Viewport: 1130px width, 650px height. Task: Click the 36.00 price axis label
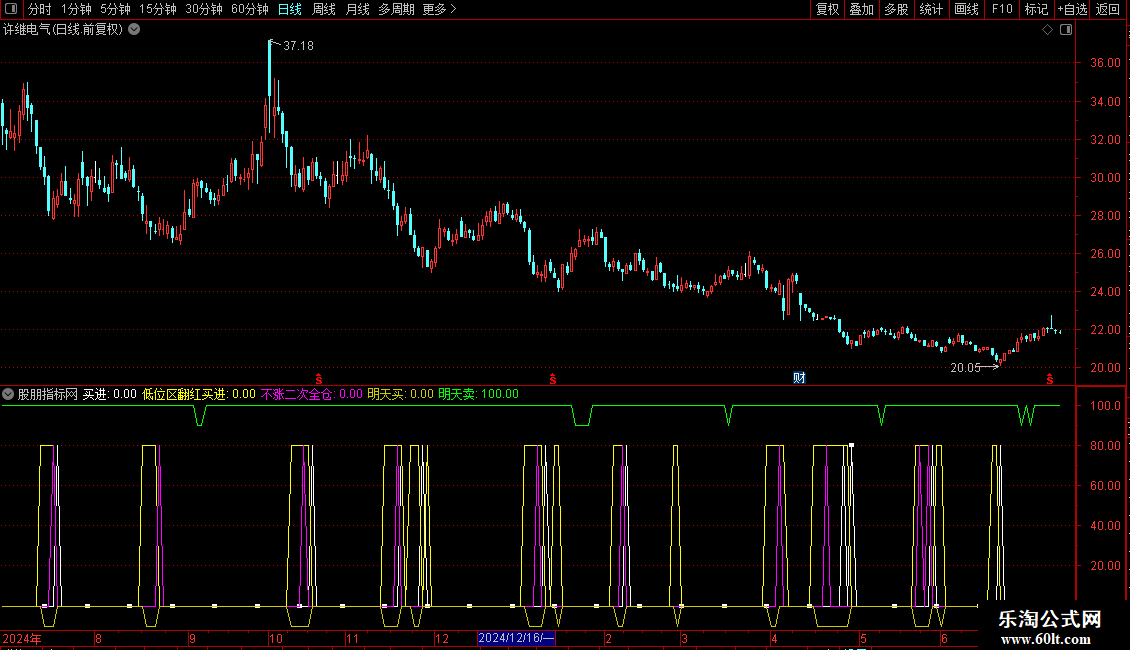click(1105, 63)
